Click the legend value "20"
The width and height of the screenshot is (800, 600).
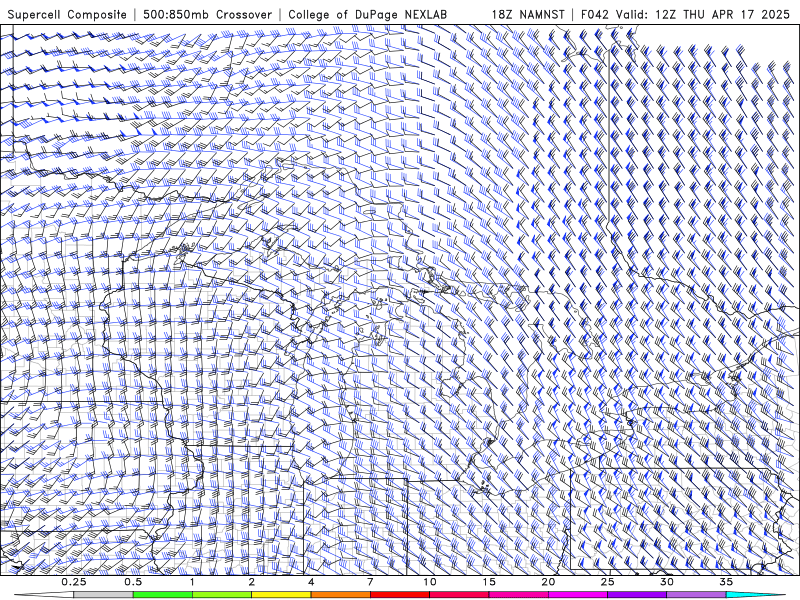point(548,582)
